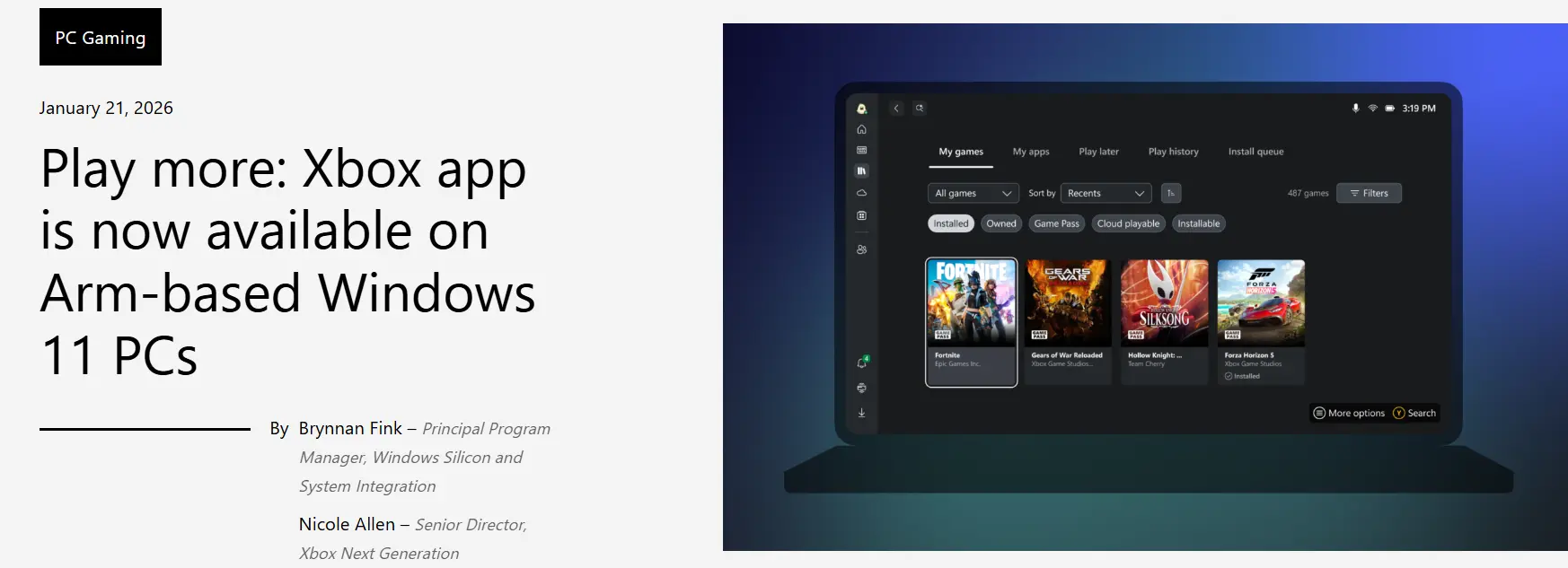This screenshot has width=1568, height=568.
Task: Switch to My apps tab
Action: [1031, 152]
